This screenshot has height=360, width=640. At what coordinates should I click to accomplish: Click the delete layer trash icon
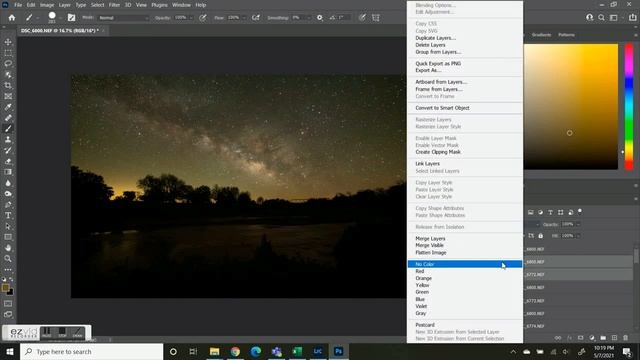coord(625,338)
